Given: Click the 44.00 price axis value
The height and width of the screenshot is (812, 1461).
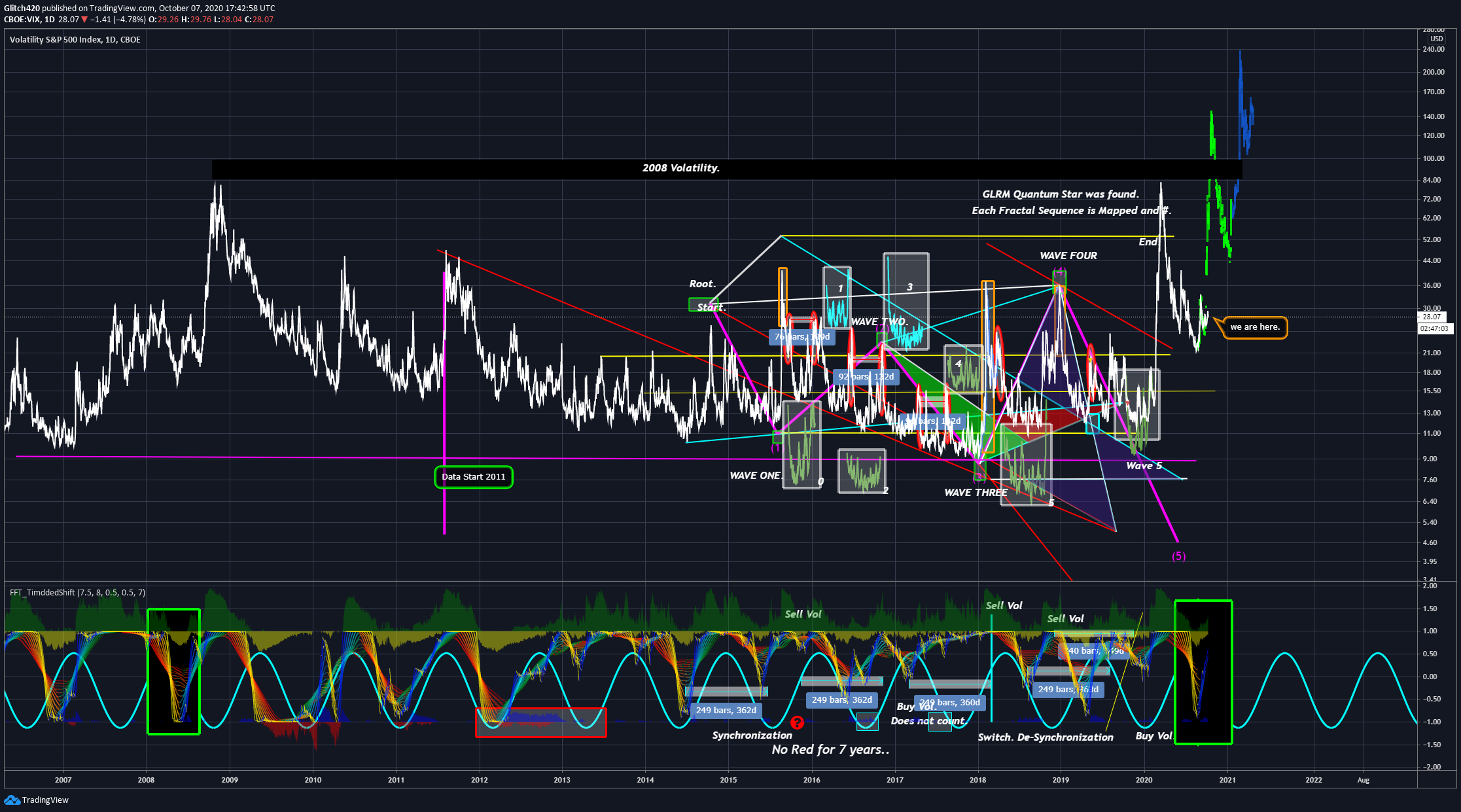Looking at the screenshot, I should pos(1432,260).
